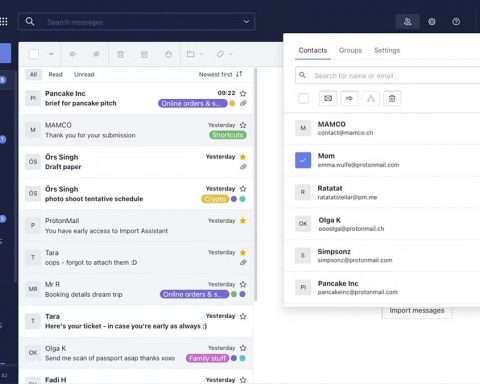Focus the Search messages field
The image size is (480, 384).
tap(137, 22)
